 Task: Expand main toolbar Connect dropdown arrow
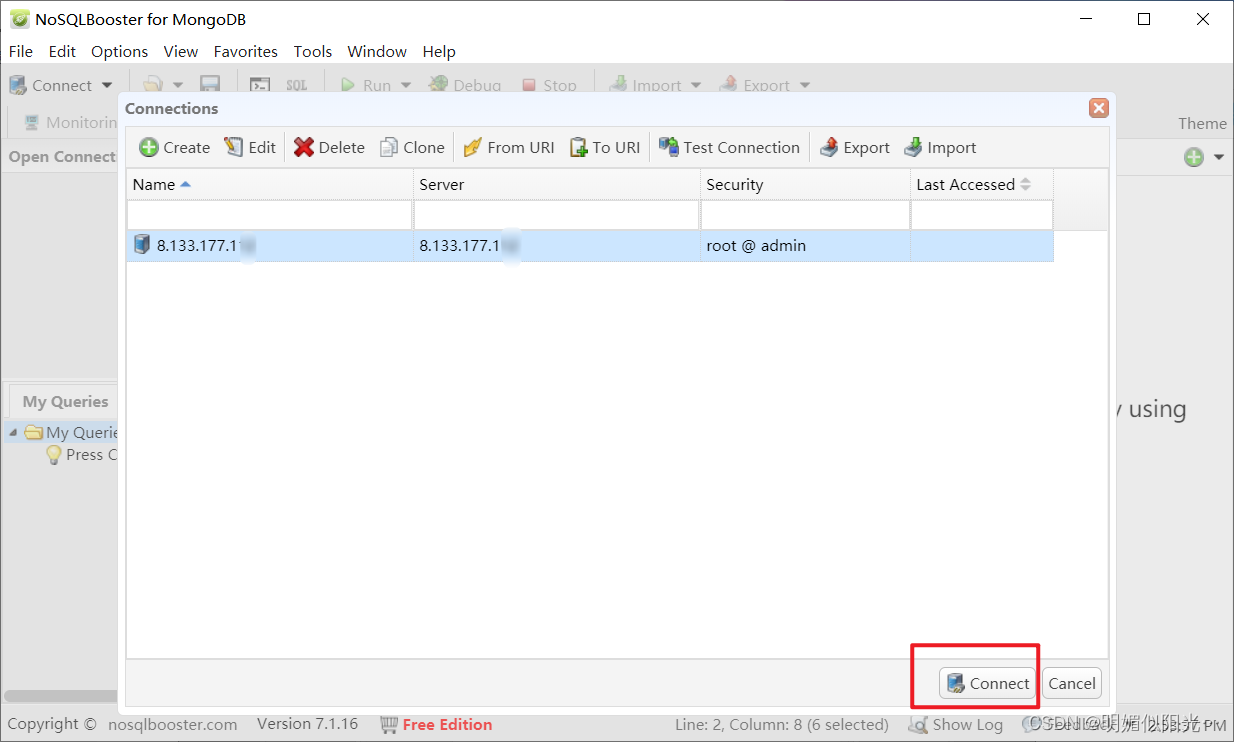click(107, 86)
